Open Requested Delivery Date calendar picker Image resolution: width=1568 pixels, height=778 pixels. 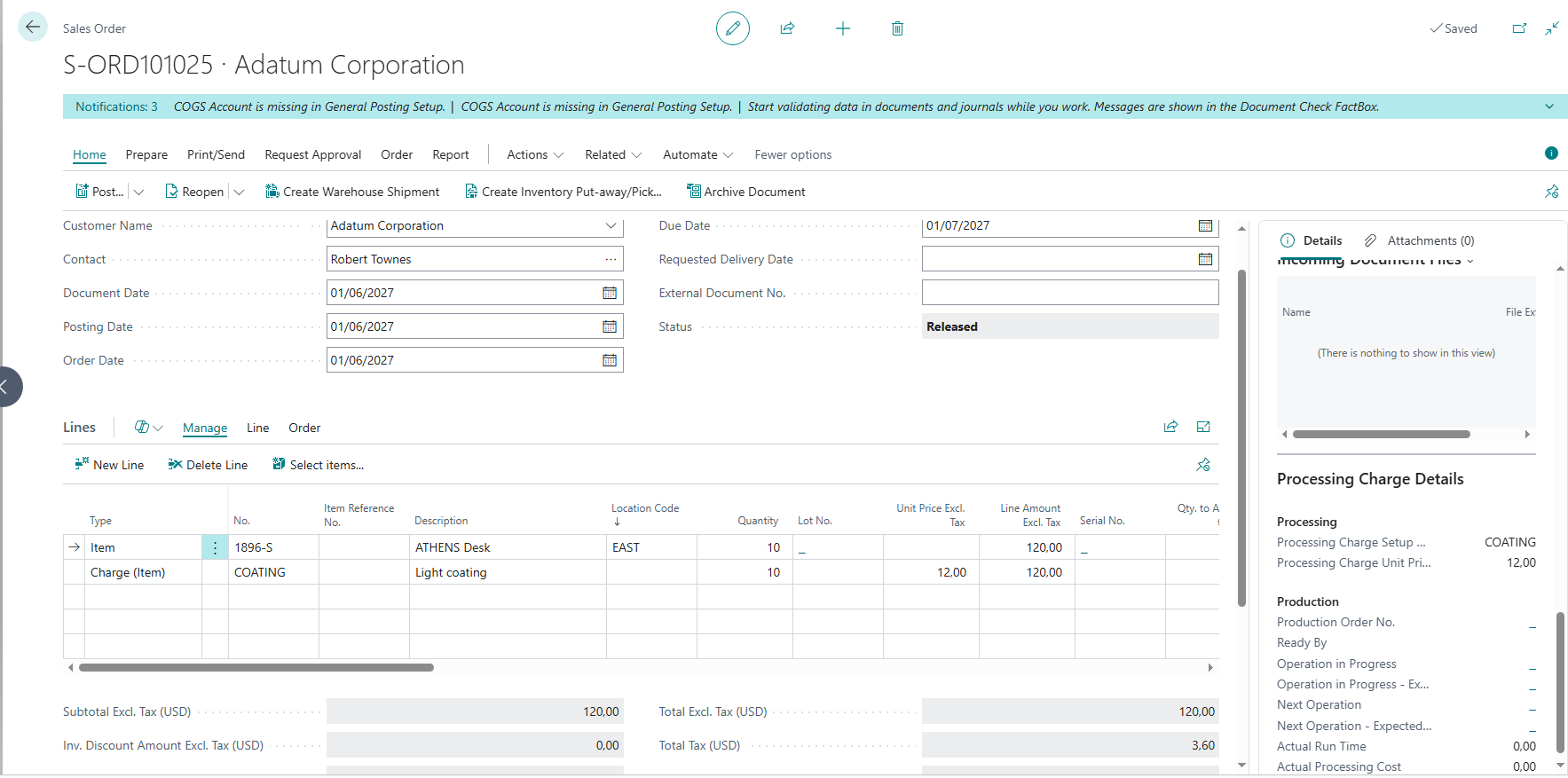pos(1205,259)
